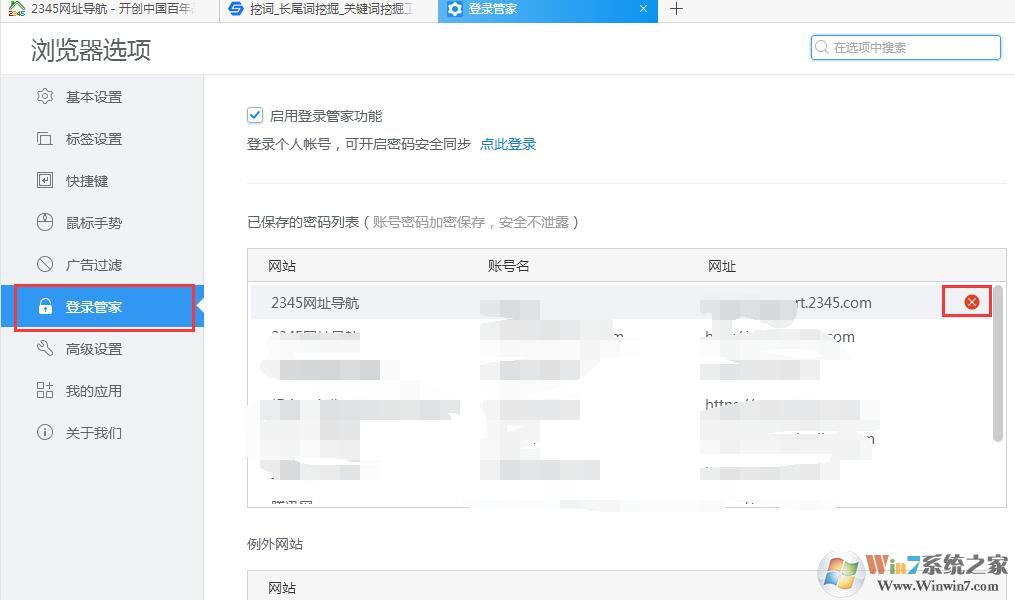Click the tab icon next to 标签设置
Screen dimensions: 1015x600
click(45, 139)
